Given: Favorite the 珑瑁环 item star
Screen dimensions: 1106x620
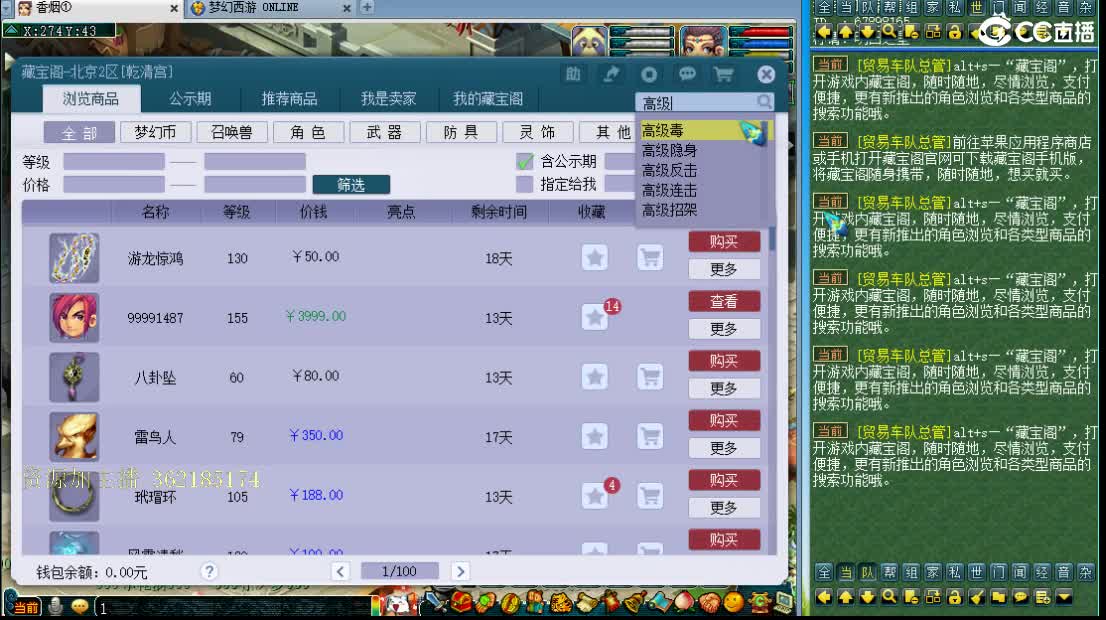Looking at the screenshot, I should tap(595, 496).
